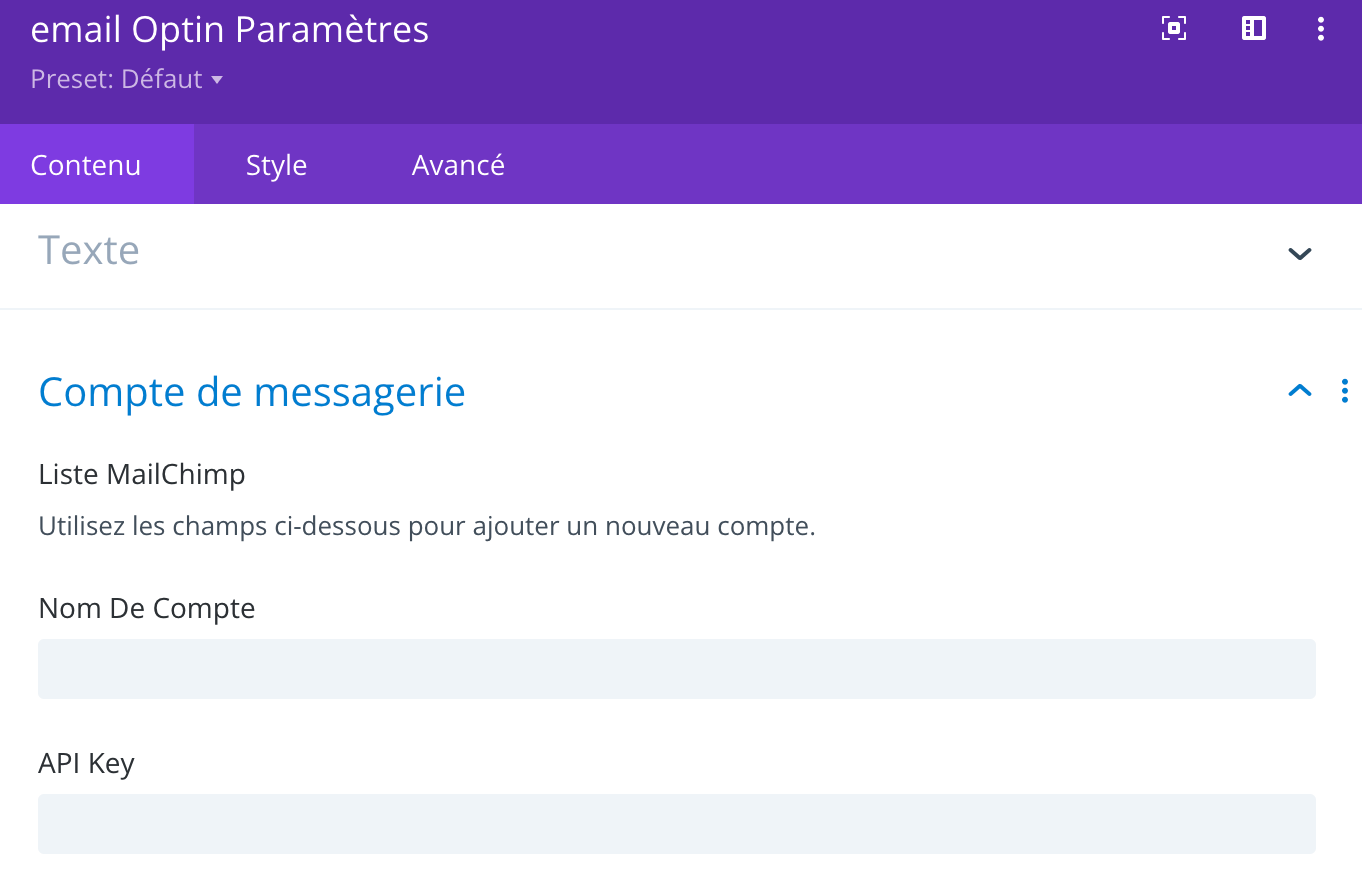Viewport: 1362px width, 886px height.
Task: Click the email Optin Paramètres title
Action: pos(230,30)
